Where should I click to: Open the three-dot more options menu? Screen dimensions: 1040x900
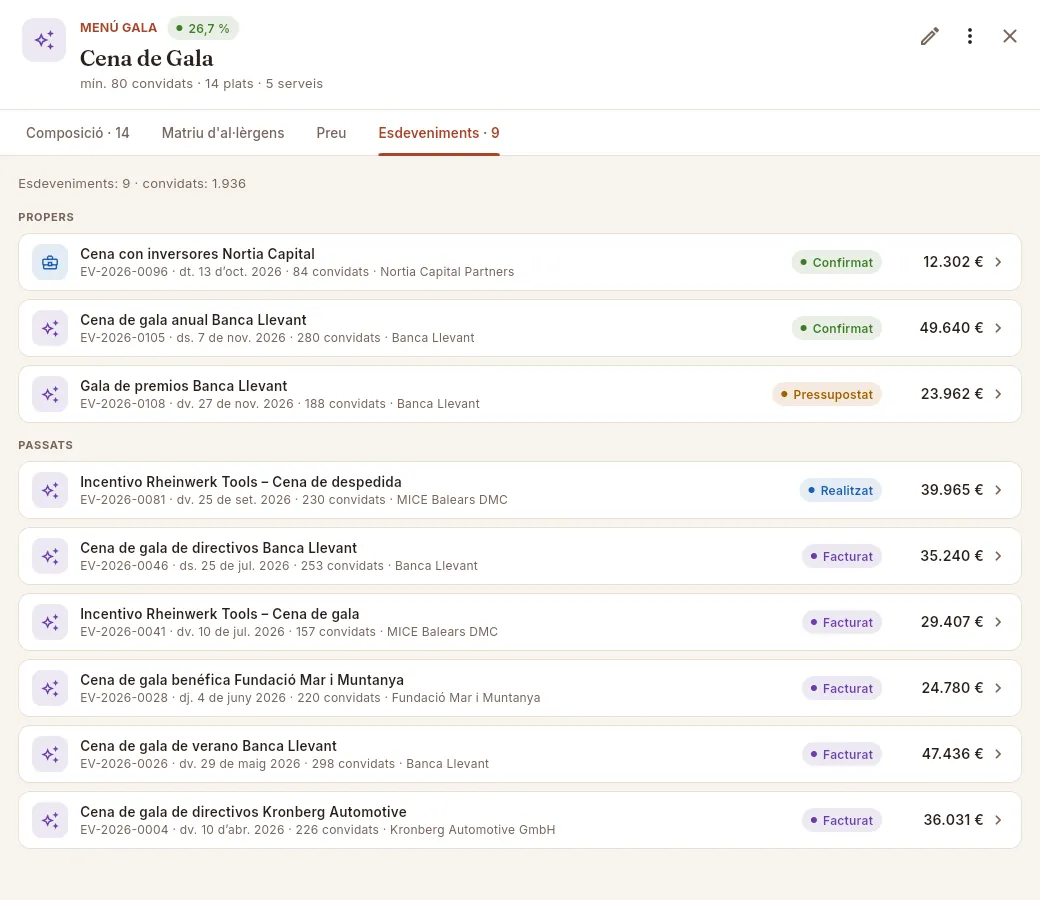point(970,36)
